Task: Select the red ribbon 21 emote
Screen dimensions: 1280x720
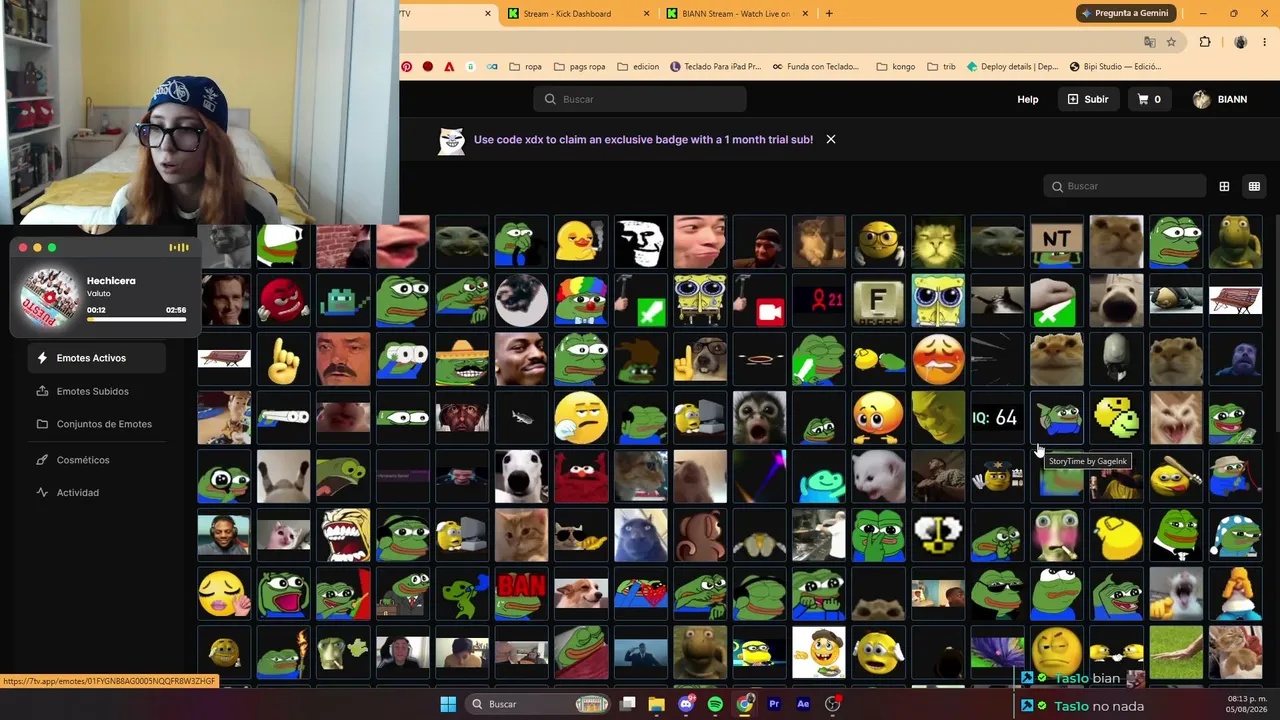Action: (x=819, y=300)
